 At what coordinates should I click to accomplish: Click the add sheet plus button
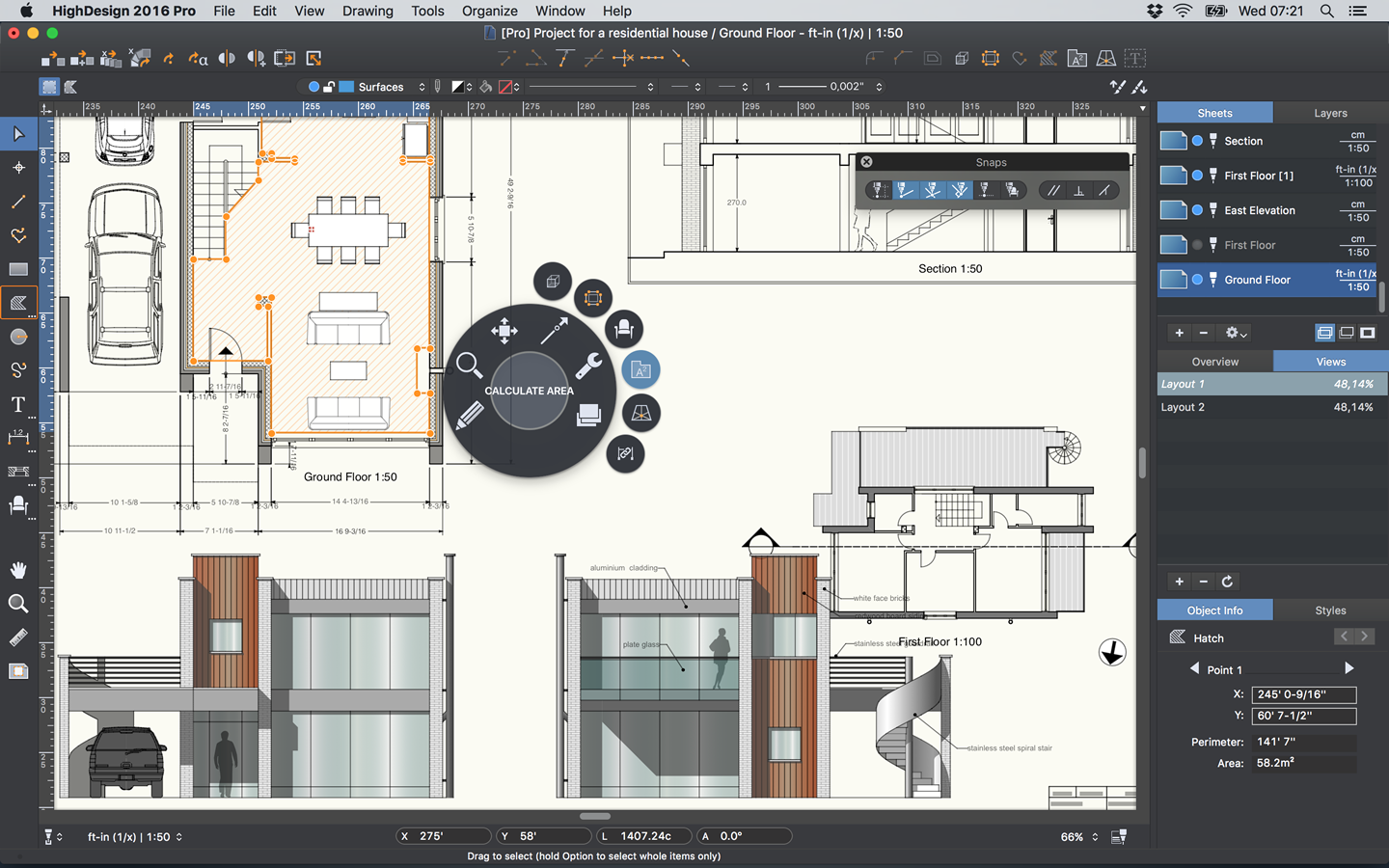pyautogui.click(x=1179, y=333)
